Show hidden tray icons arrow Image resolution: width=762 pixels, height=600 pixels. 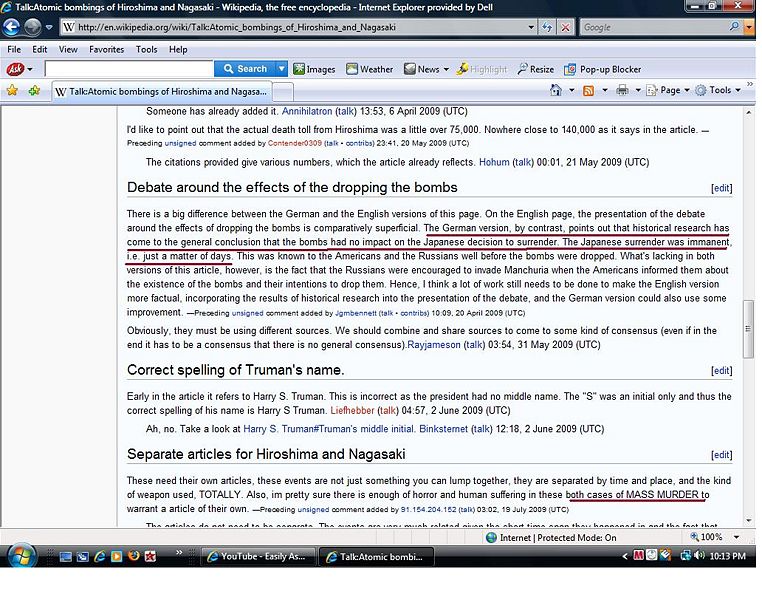[x=625, y=556]
